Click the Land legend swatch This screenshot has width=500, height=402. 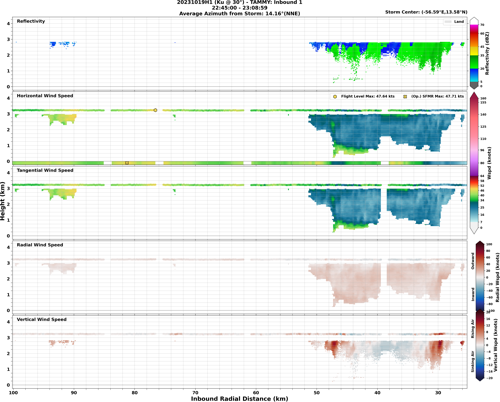point(448,22)
